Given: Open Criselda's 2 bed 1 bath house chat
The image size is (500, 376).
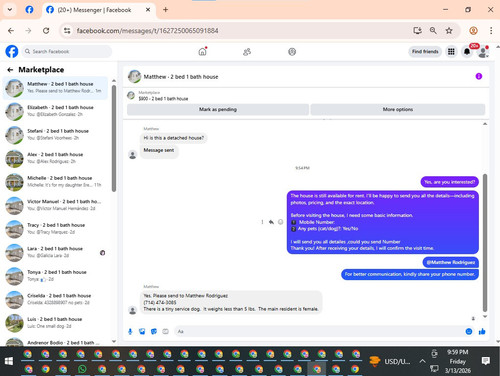Looking at the screenshot, I should click(55, 299).
